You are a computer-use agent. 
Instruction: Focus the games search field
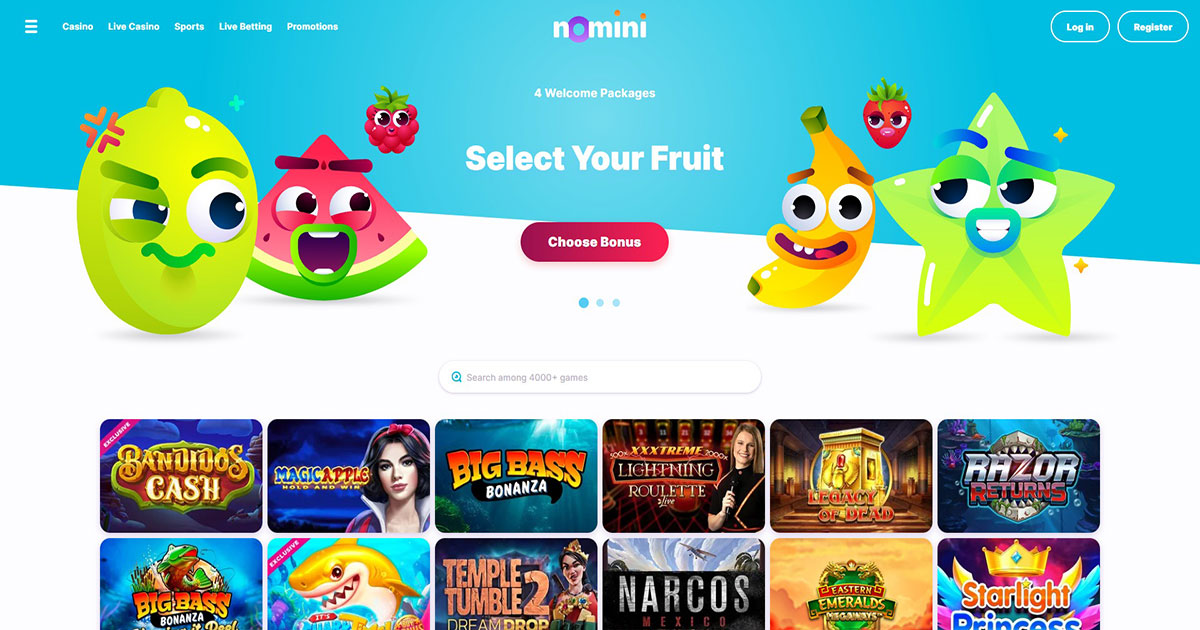[600, 377]
